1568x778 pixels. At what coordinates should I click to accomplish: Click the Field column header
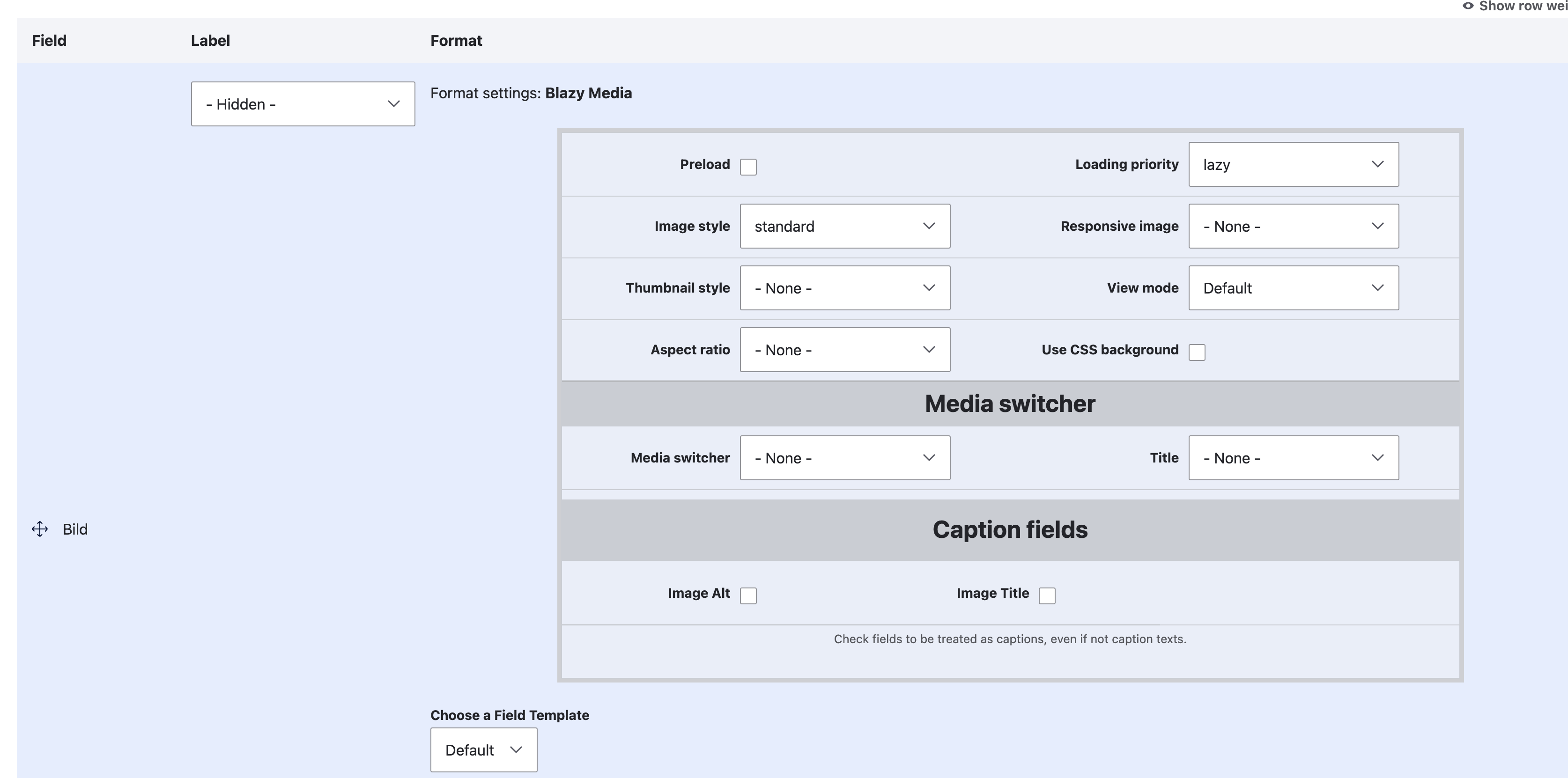49,41
